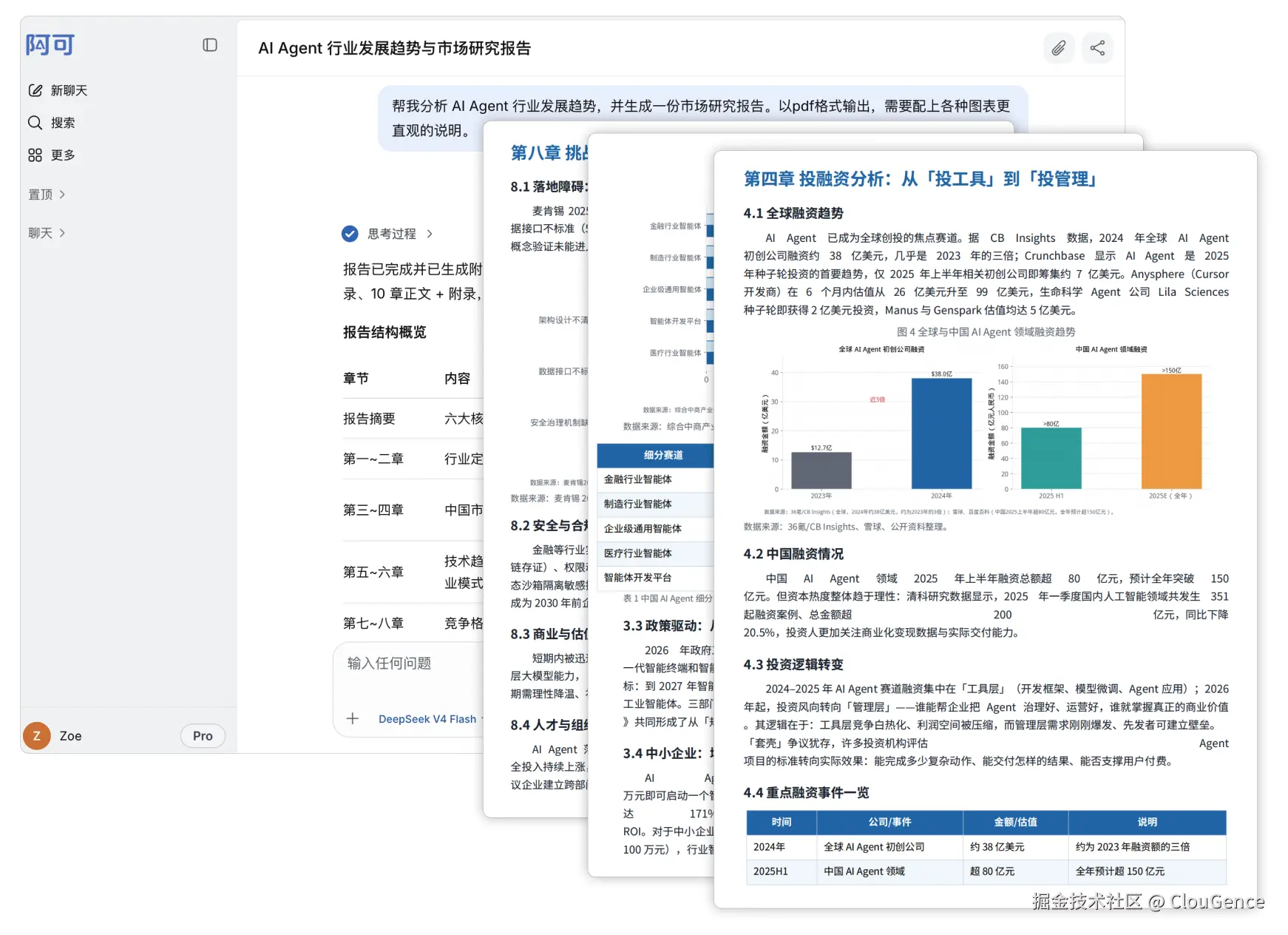Screen dimensions: 1288x935
Task: Click the magnifier search icon
Action: click(x=35, y=123)
